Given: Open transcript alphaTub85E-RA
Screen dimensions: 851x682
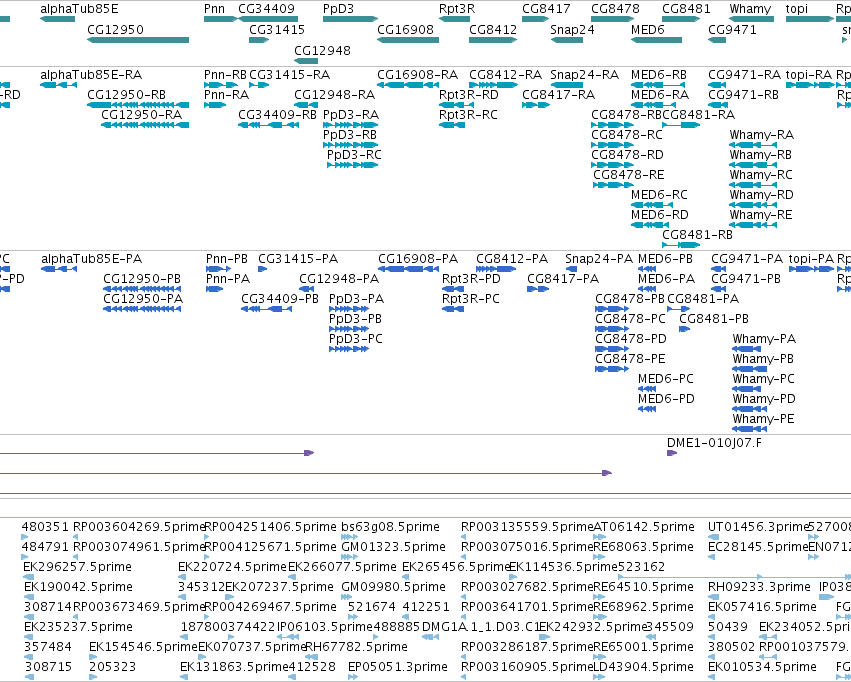Looking at the screenshot, I should (91, 75).
